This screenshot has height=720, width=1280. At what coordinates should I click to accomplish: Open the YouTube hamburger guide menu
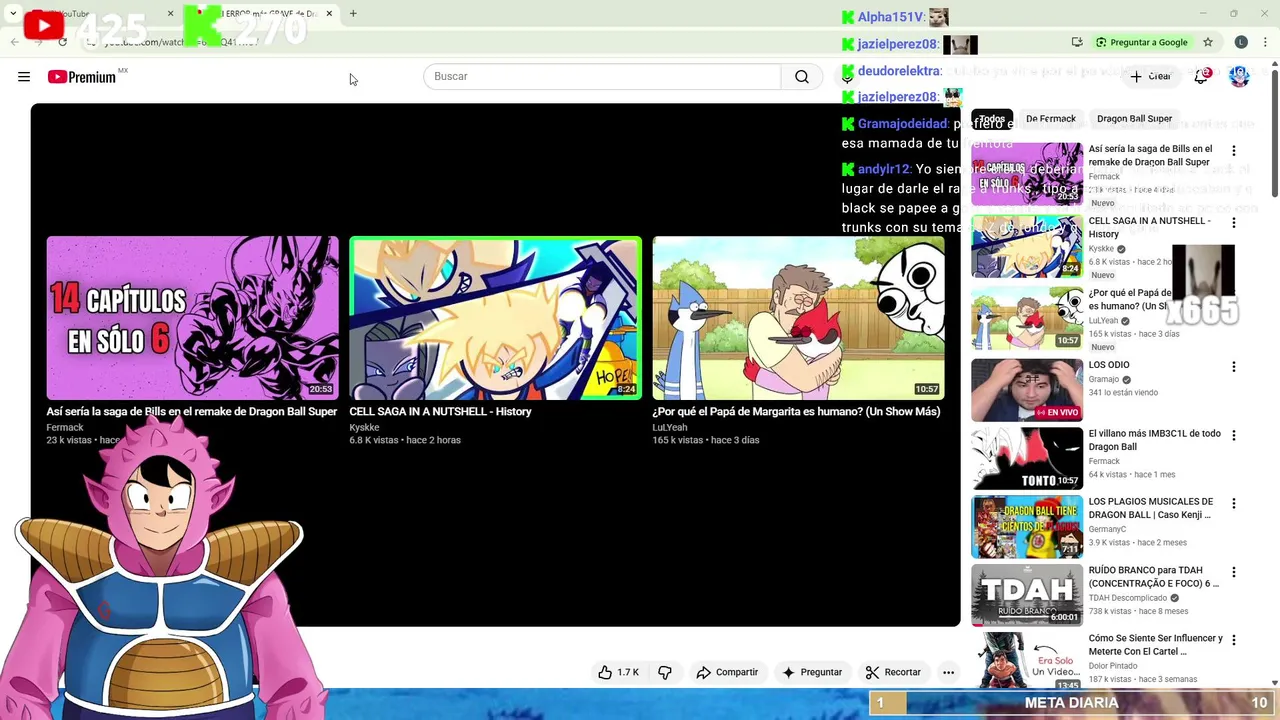24,77
